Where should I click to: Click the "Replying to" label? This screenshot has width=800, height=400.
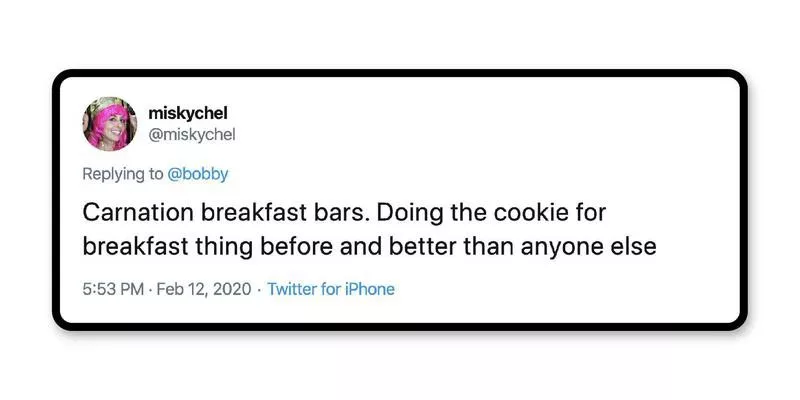coord(123,174)
